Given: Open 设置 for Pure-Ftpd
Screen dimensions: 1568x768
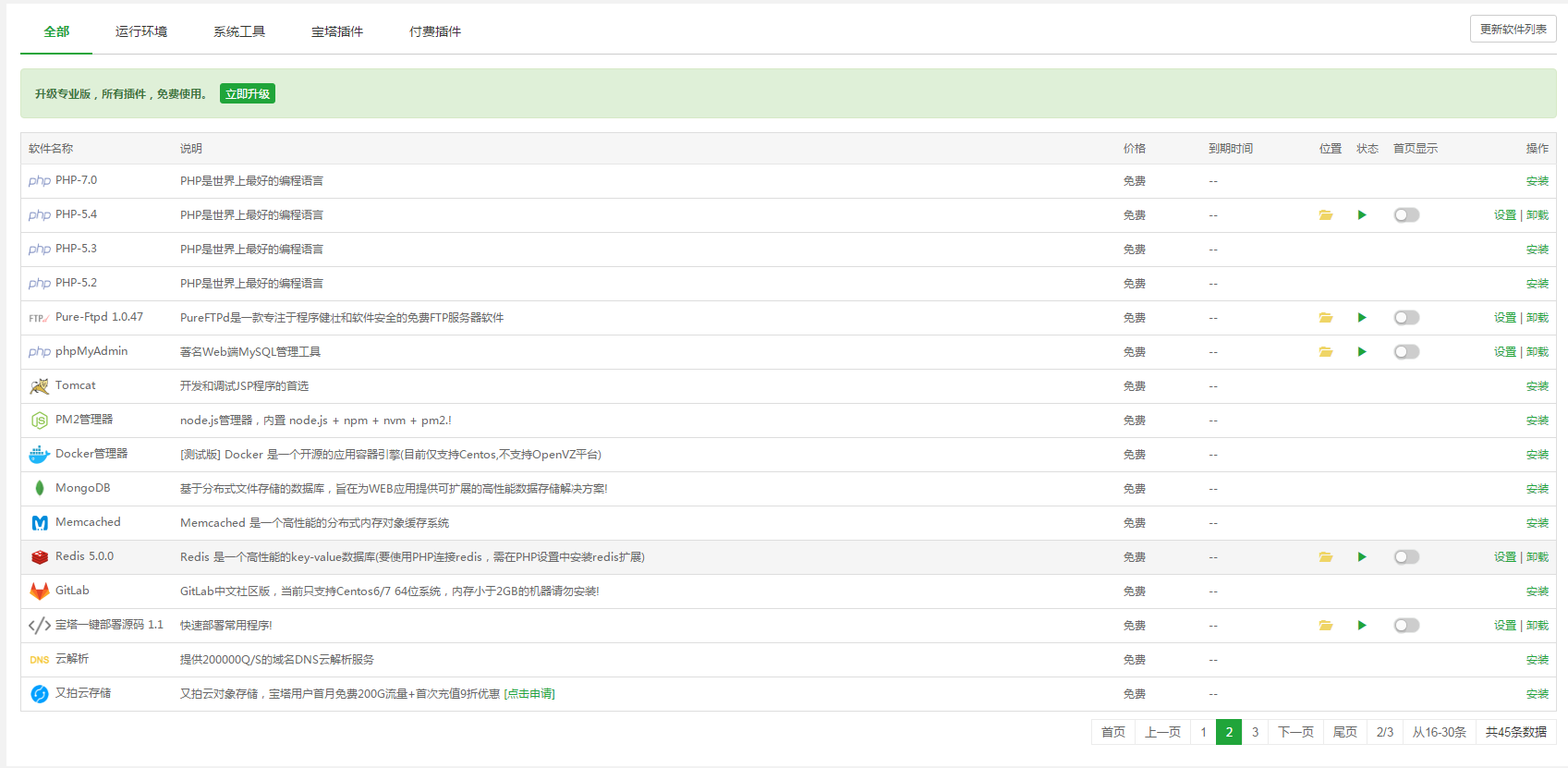Looking at the screenshot, I should click(1505, 318).
